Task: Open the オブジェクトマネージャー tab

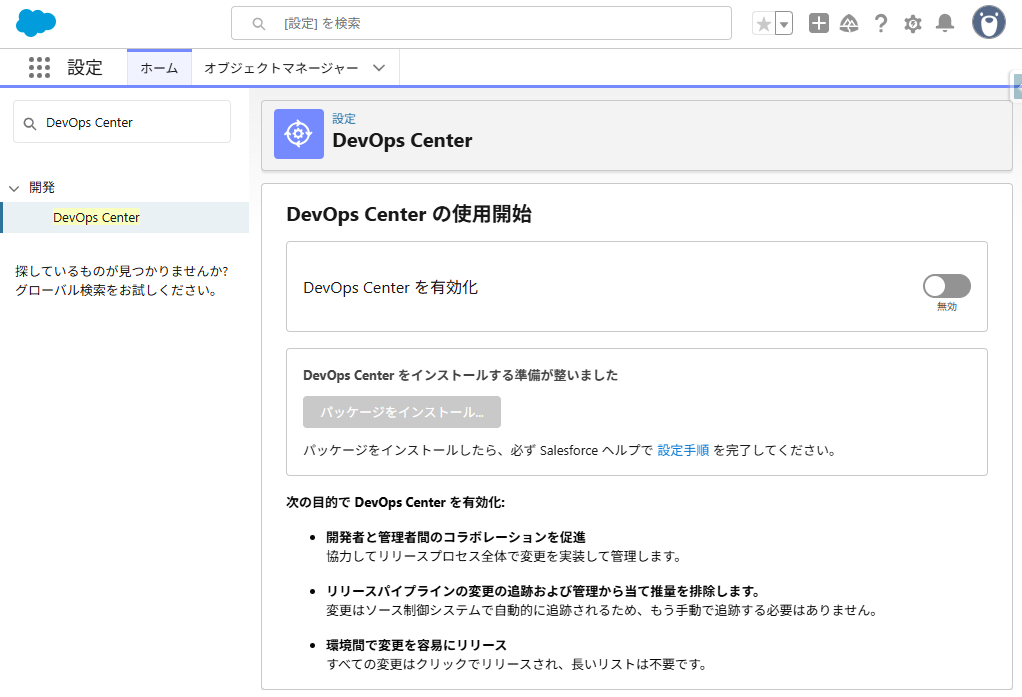Action: (x=281, y=68)
